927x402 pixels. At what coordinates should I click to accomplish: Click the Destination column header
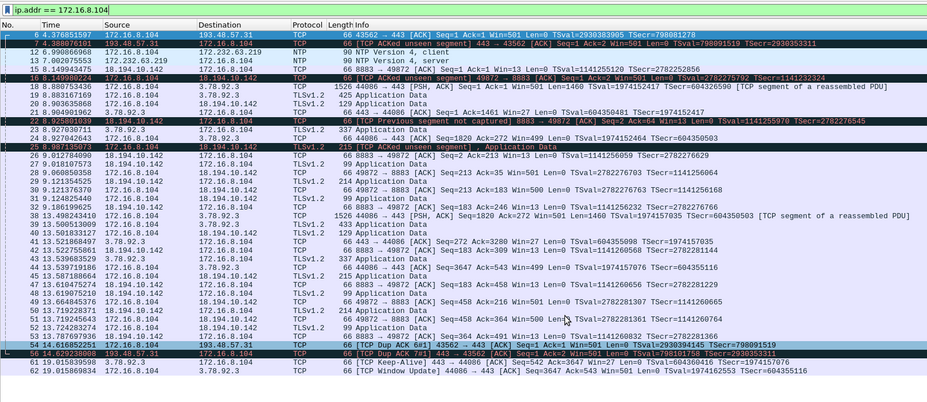pyautogui.click(x=219, y=24)
